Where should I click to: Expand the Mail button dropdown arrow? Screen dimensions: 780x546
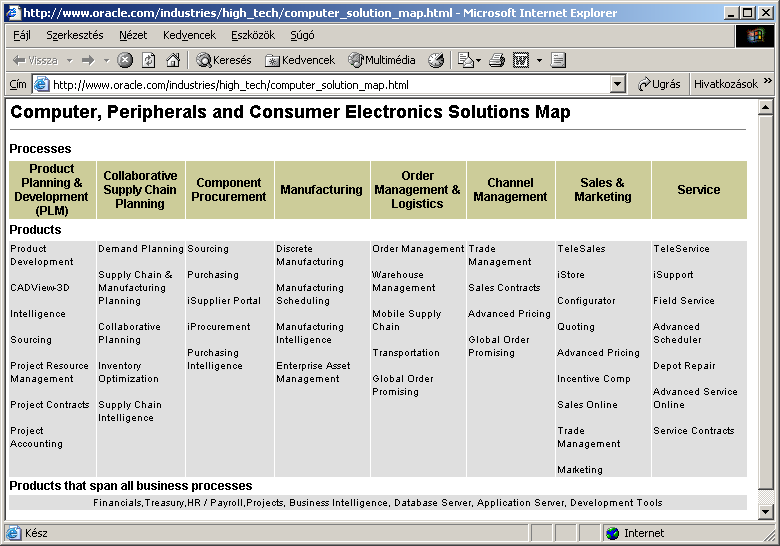479,61
